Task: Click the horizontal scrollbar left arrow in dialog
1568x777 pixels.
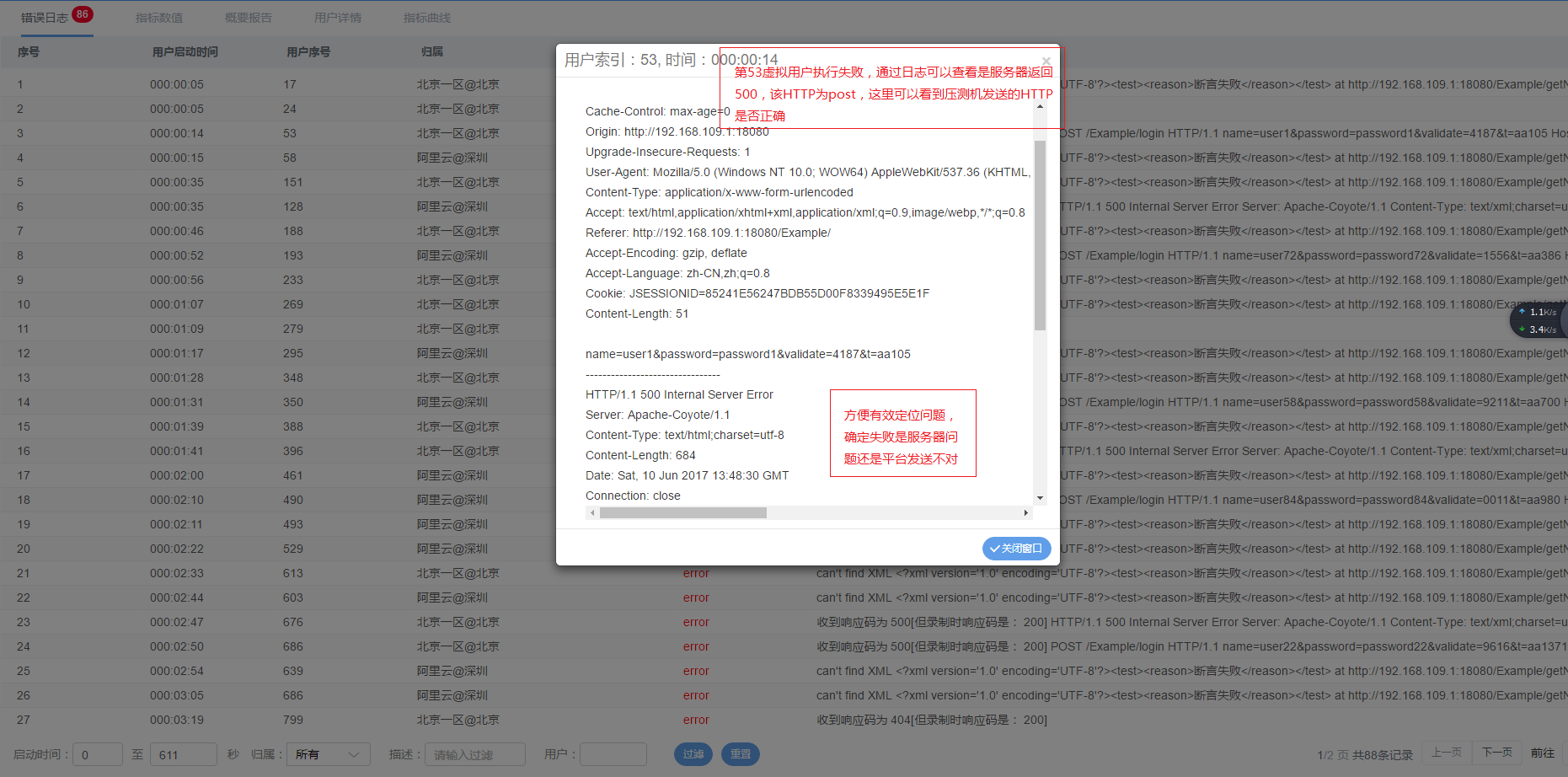Action: click(x=592, y=512)
